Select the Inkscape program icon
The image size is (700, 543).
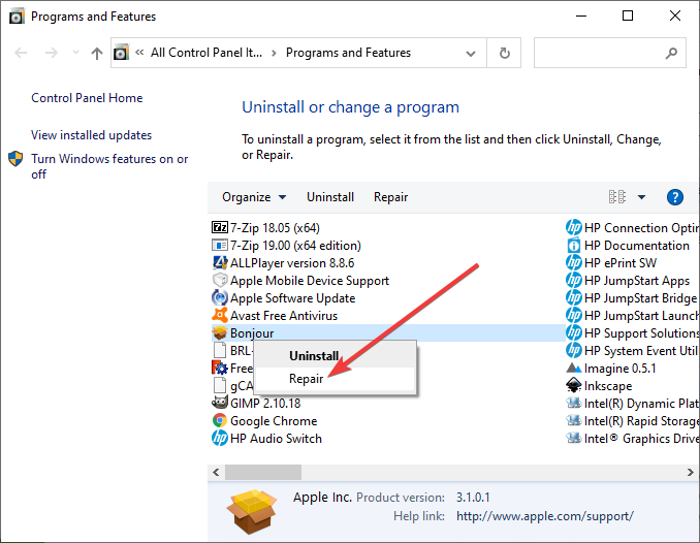[x=574, y=386]
